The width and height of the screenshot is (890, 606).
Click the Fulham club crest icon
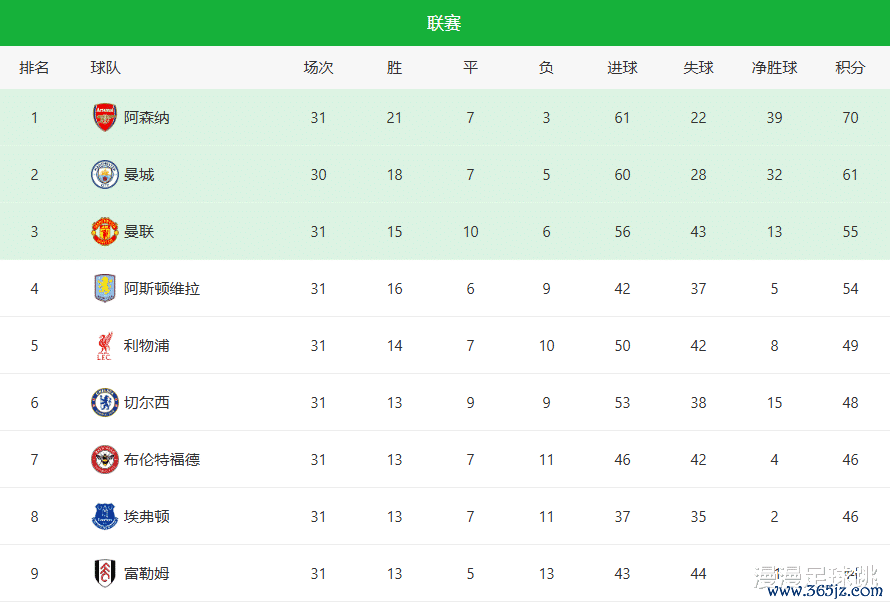click(x=104, y=574)
